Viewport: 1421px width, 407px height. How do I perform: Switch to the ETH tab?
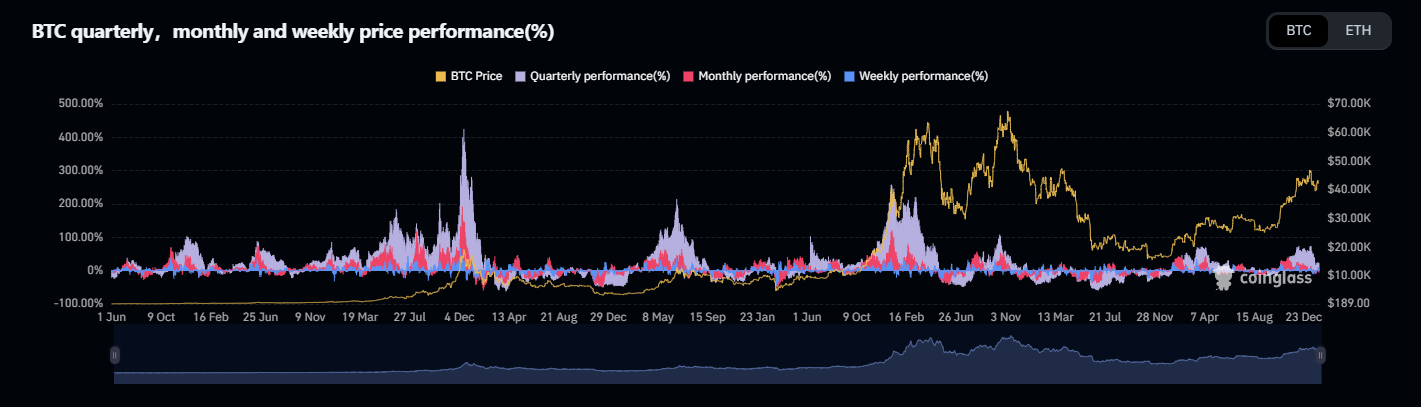point(1358,30)
